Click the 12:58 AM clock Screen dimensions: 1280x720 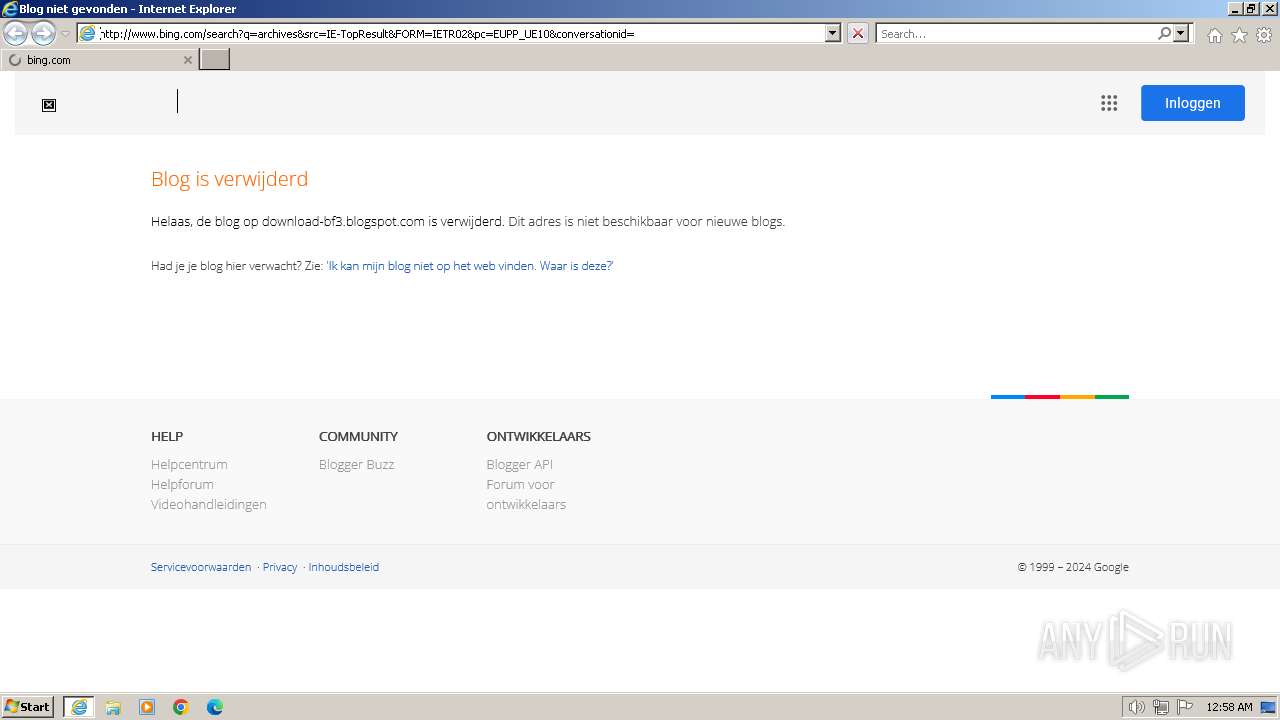tap(1229, 707)
